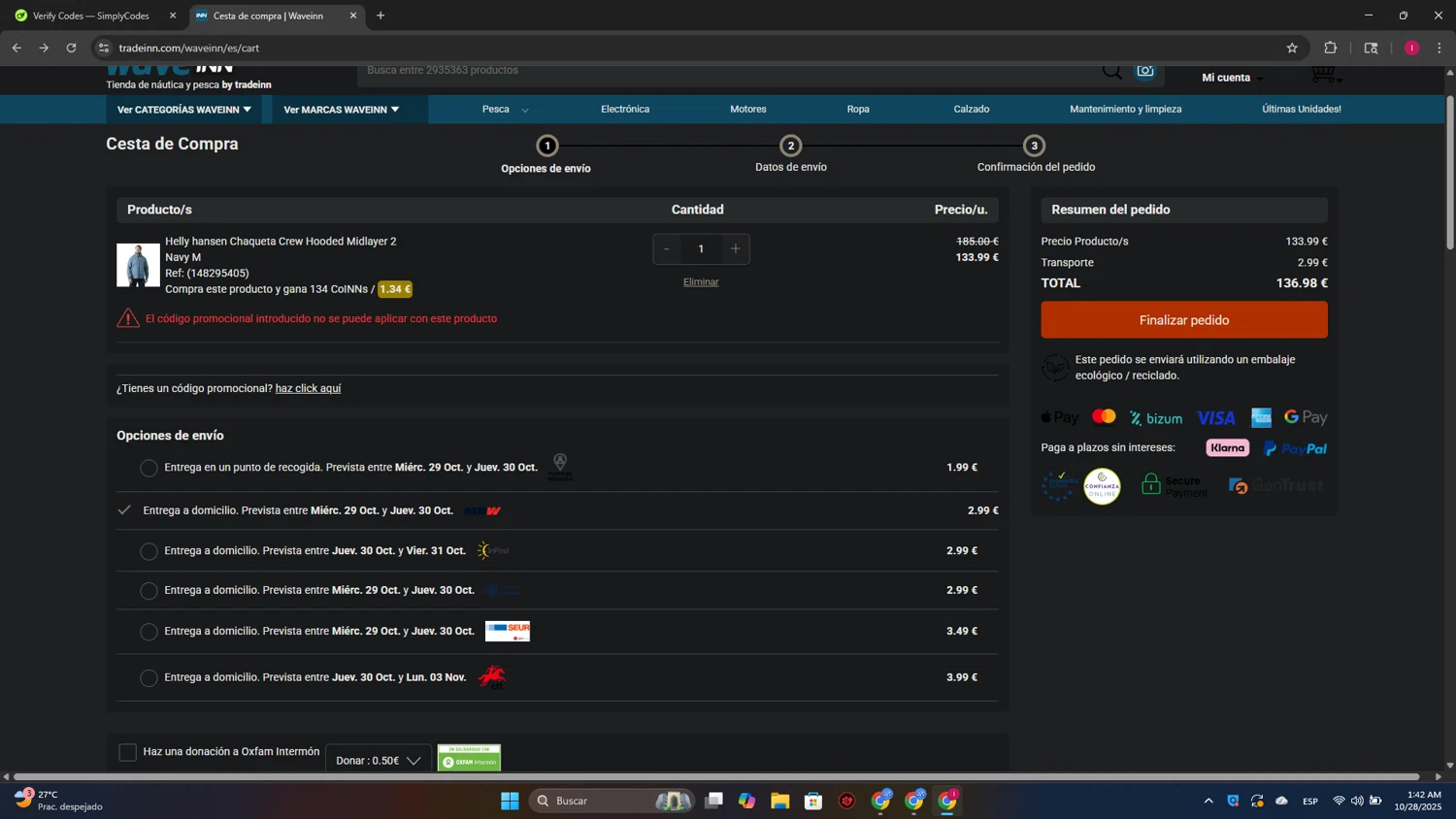Click the taskbar Buscar search box
The image size is (1456, 819).
pos(612,801)
